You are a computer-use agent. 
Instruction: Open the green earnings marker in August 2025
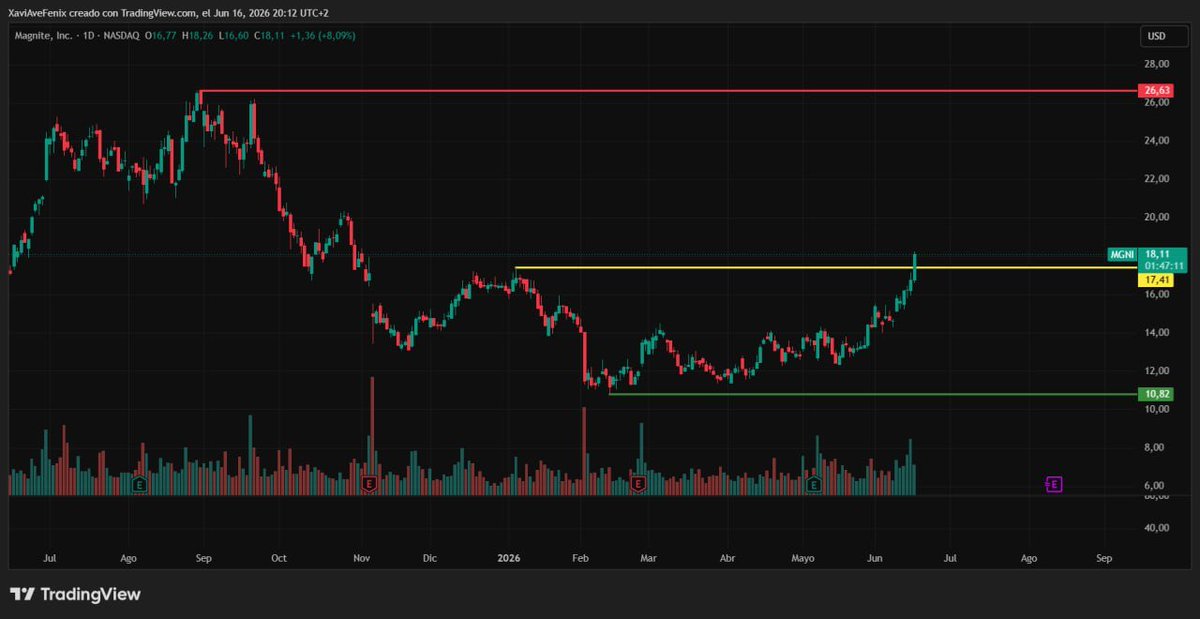[x=140, y=485]
